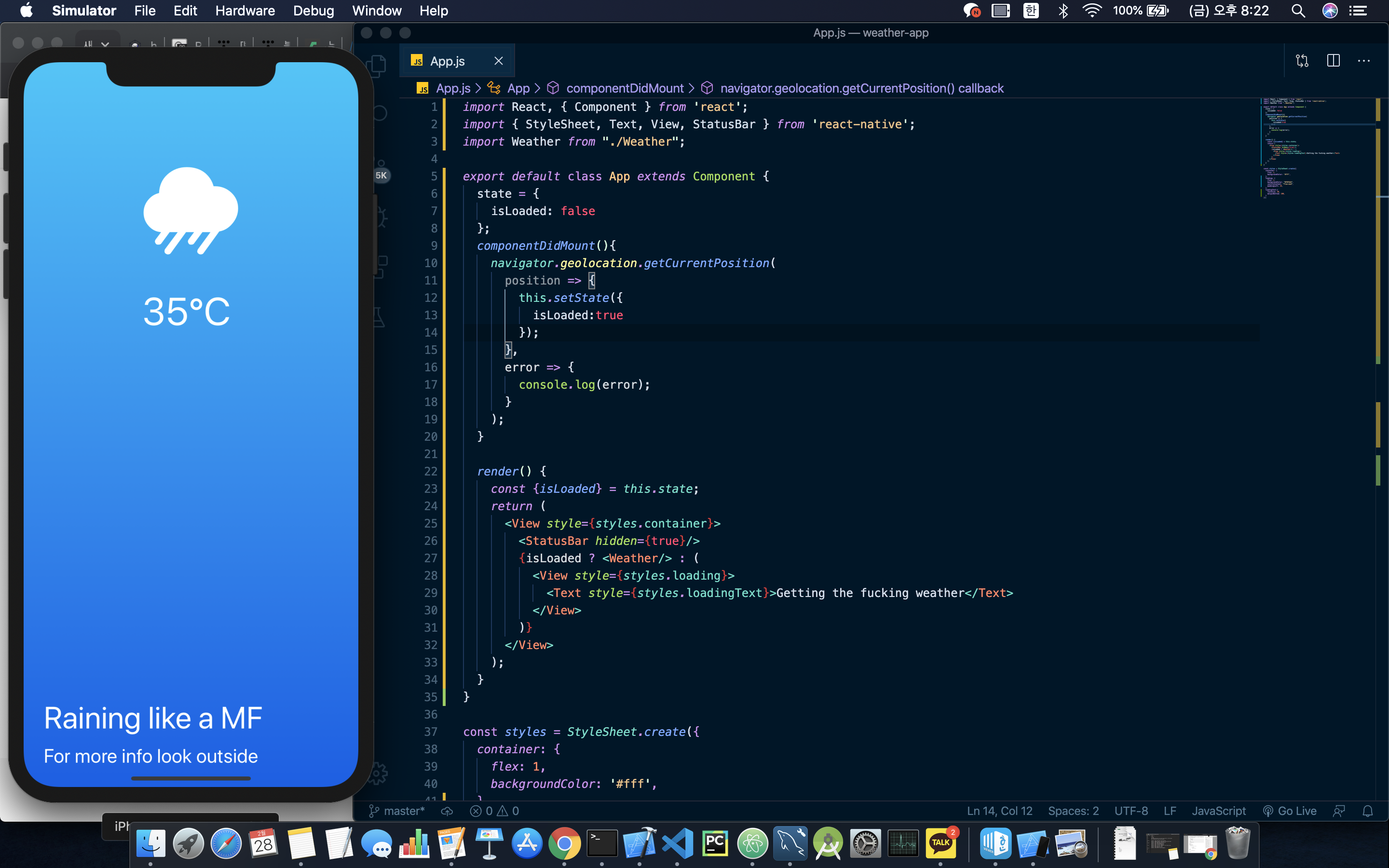Open the Explorer icon in activity bar
The height and width of the screenshot is (868, 1389).
(377, 66)
